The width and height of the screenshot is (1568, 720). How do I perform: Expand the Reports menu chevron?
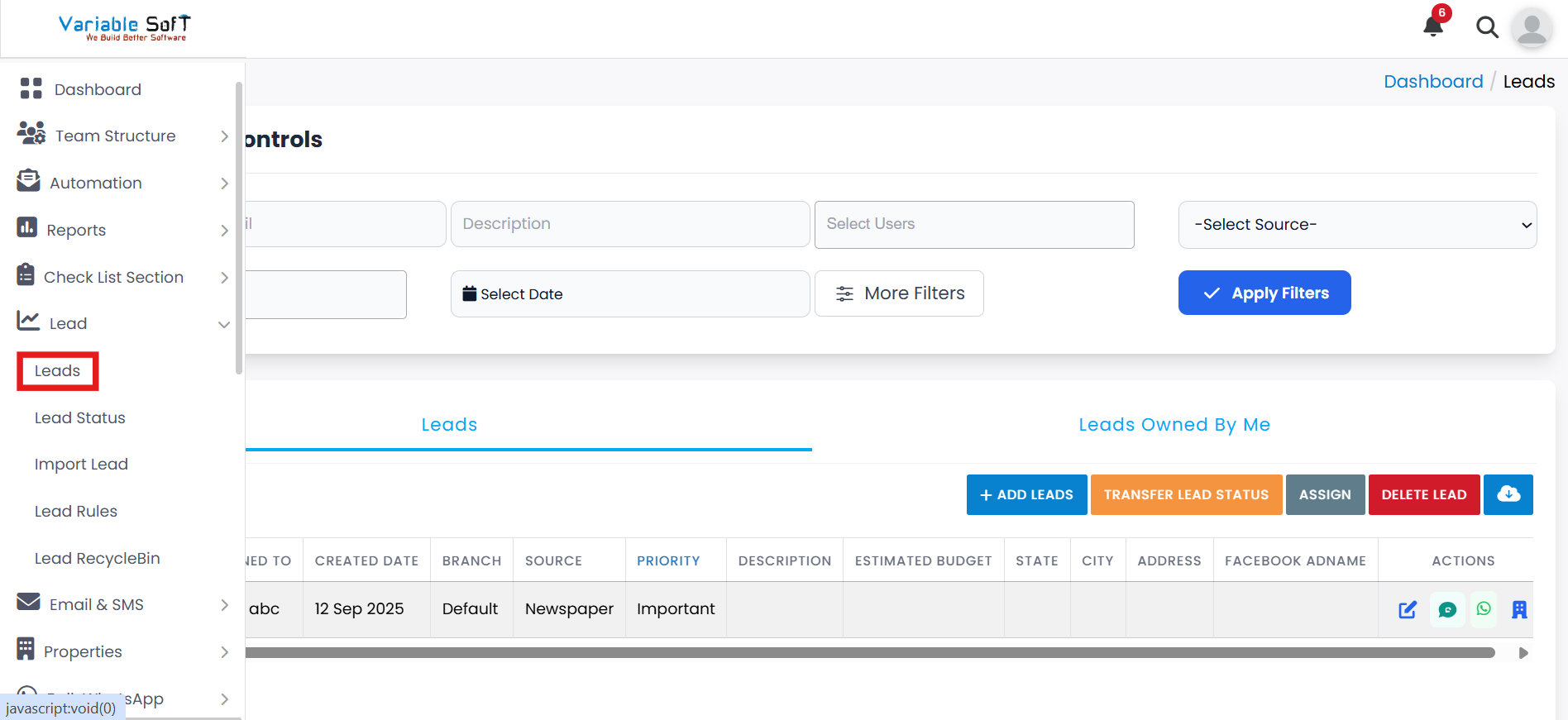(x=224, y=231)
